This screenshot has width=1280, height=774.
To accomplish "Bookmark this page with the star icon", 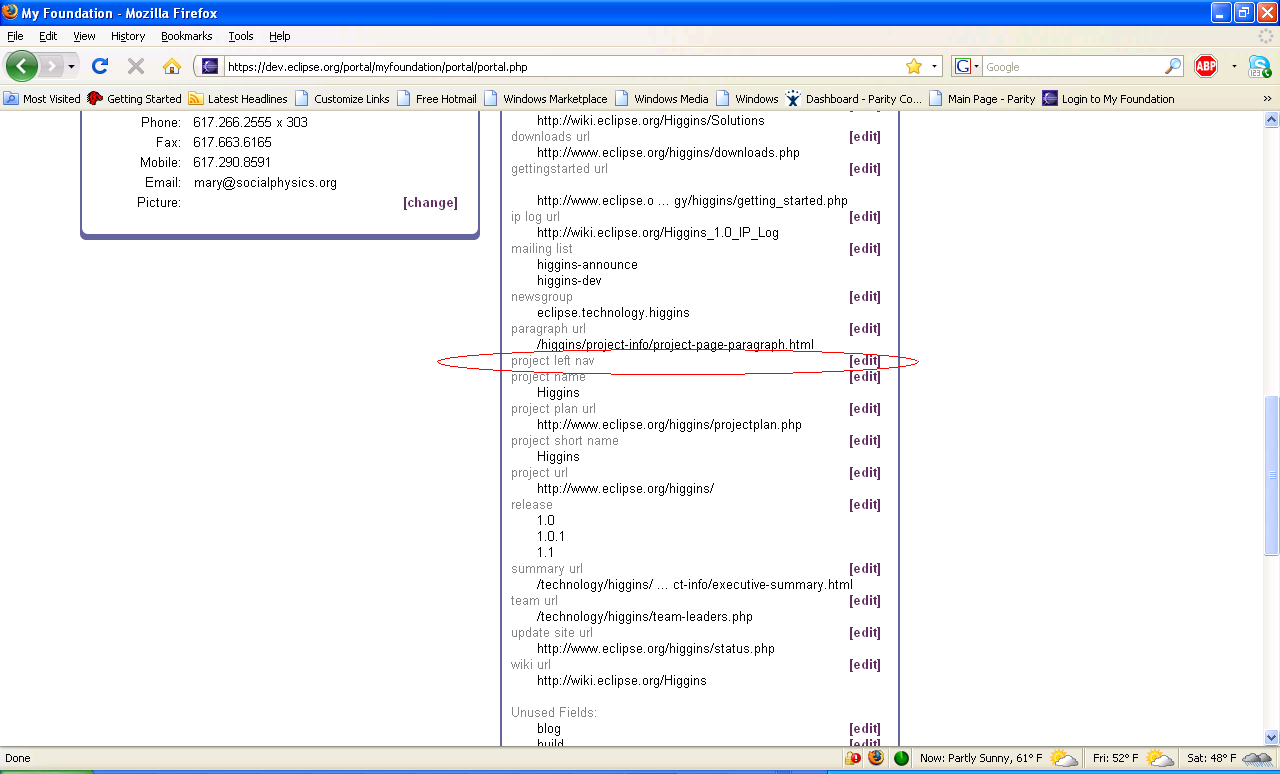I will click(914, 66).
